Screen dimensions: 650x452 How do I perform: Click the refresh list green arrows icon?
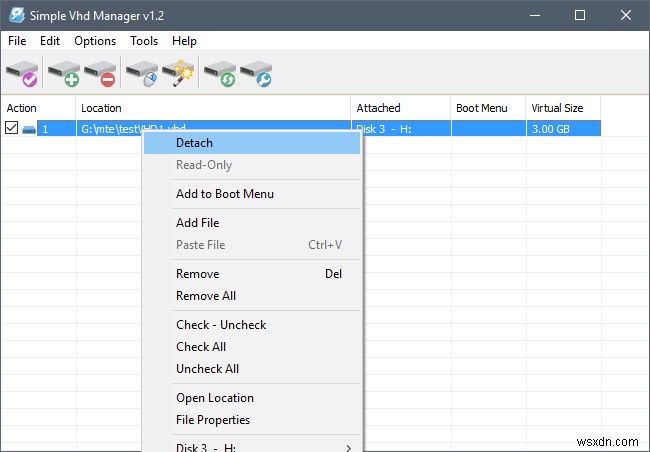(220, 73)
